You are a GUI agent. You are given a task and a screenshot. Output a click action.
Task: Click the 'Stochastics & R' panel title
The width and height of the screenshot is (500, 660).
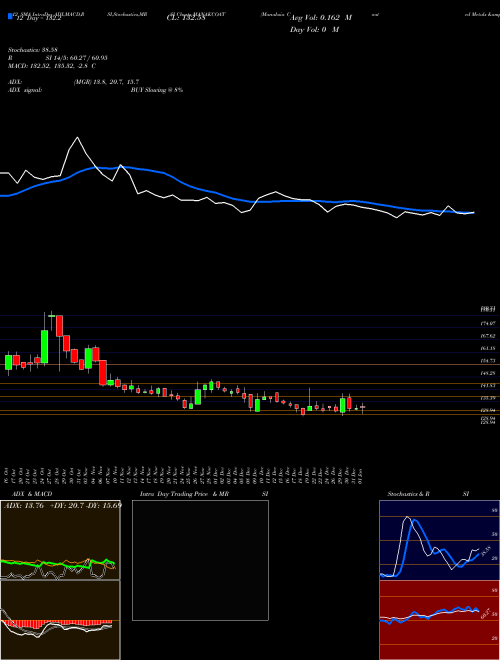(x=409, y=494)
